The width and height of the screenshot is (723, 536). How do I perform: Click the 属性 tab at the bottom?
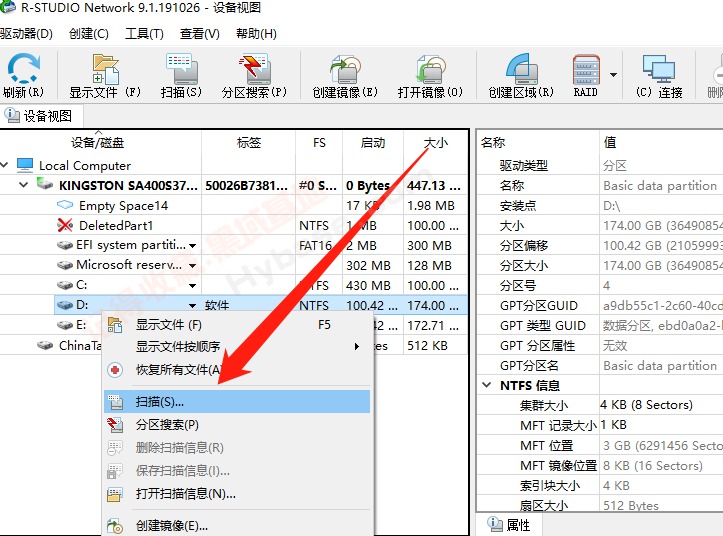[x=510, y=524]
